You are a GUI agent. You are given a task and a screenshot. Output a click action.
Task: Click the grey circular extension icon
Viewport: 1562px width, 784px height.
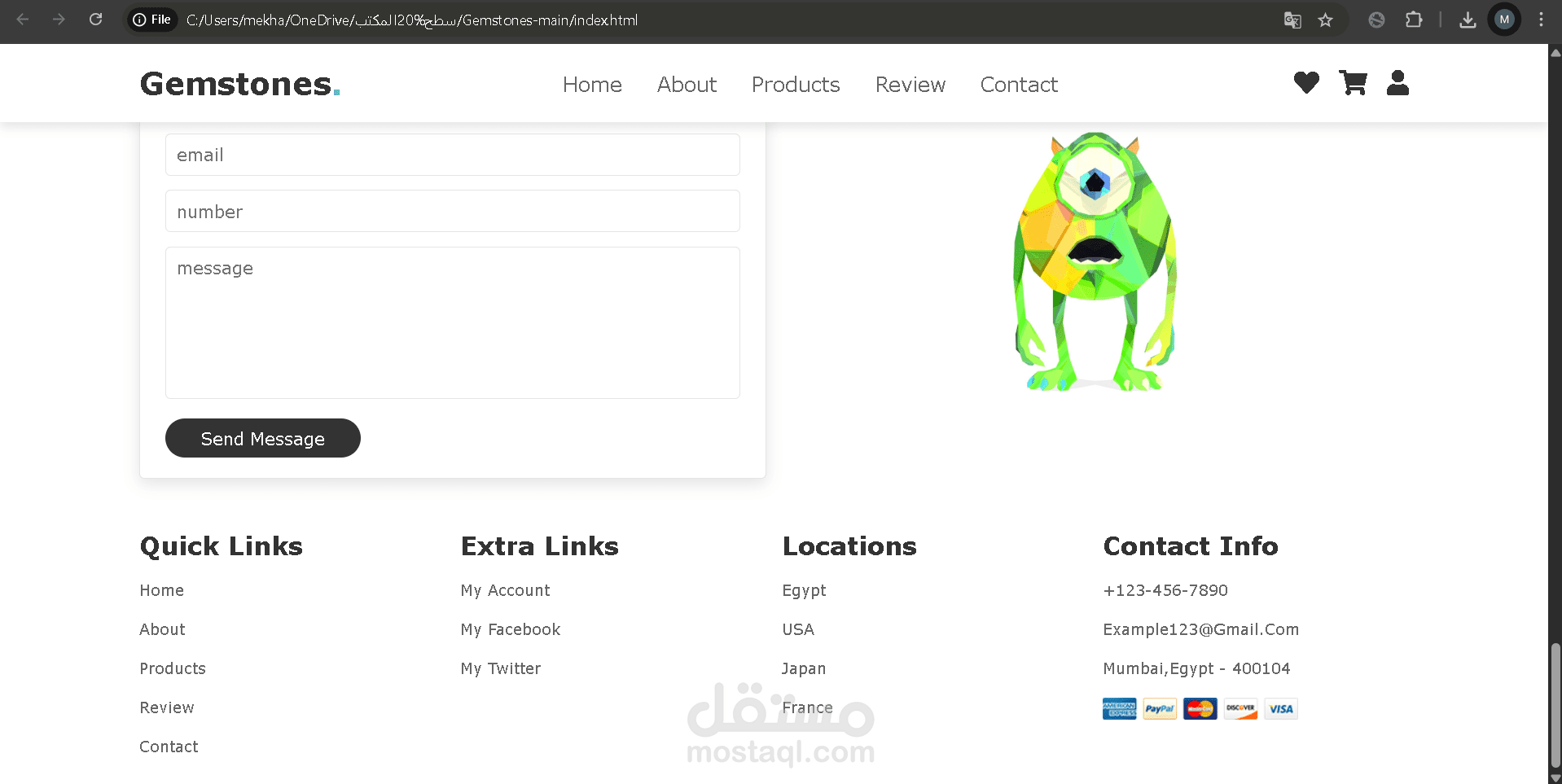[1376, 20]
